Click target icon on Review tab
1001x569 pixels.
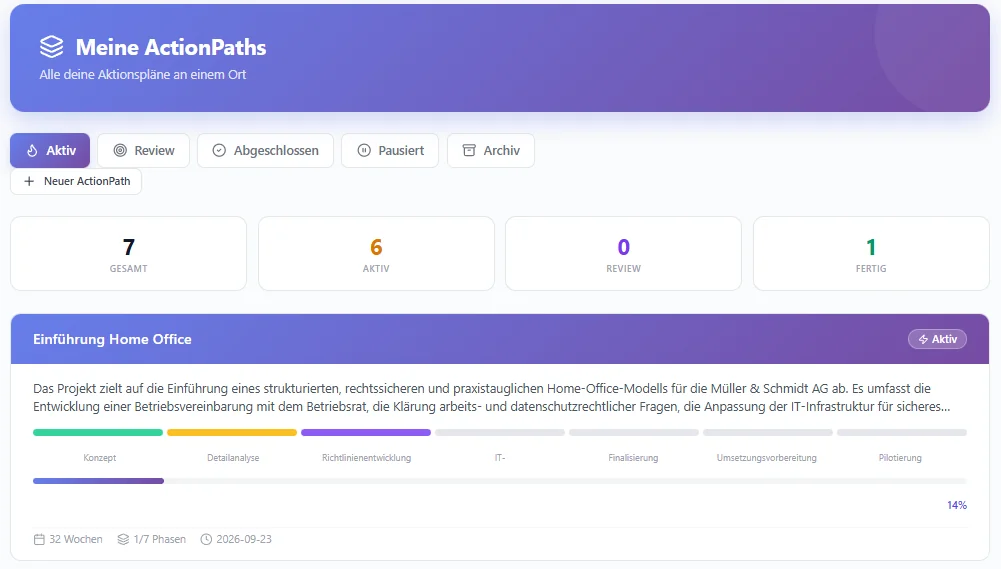click(120, 151)
